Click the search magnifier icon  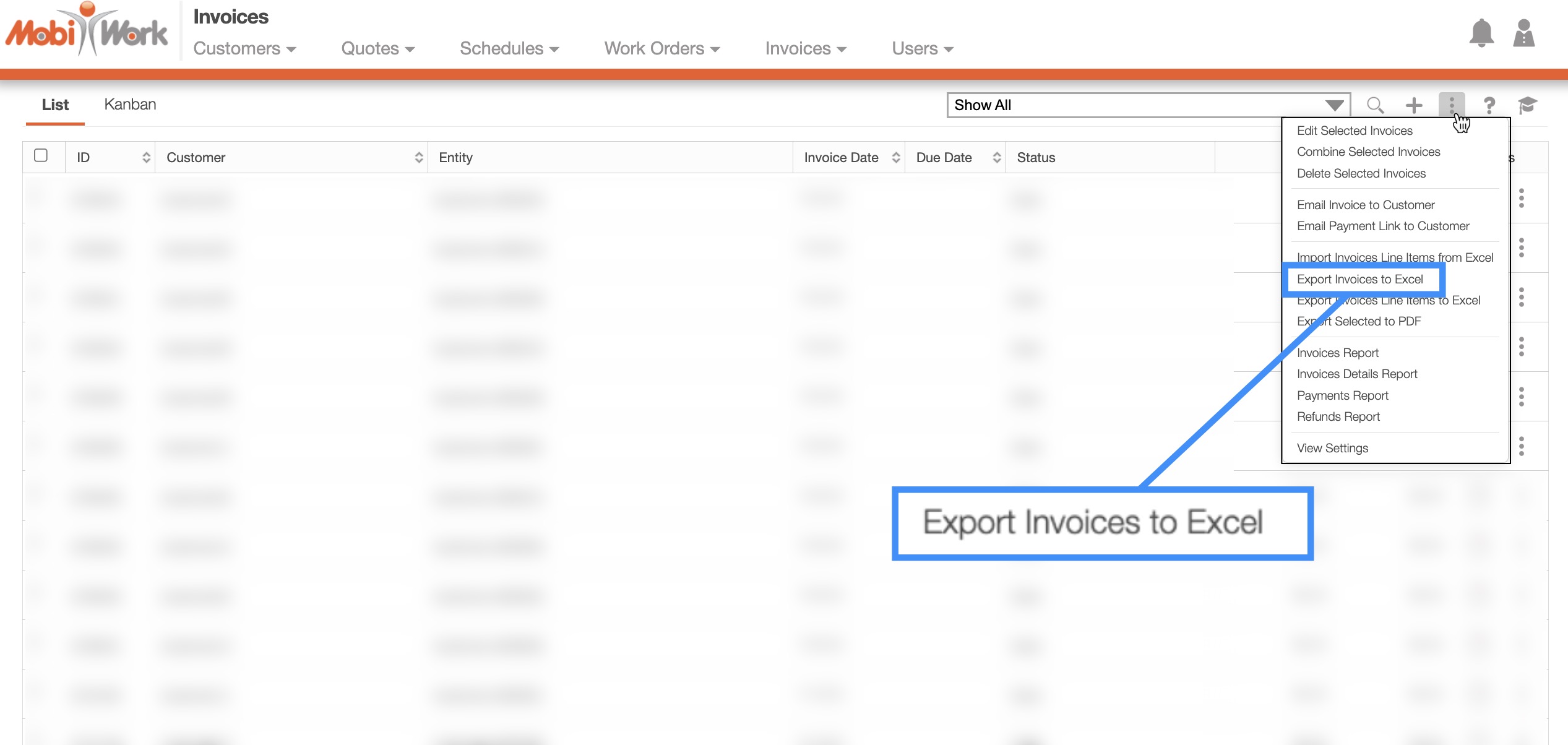[x=1375, y=105]
